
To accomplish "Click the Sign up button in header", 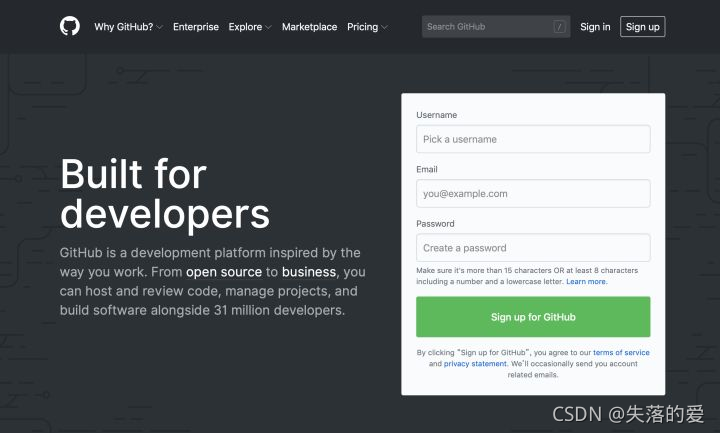I will click(x=642, y=27).
